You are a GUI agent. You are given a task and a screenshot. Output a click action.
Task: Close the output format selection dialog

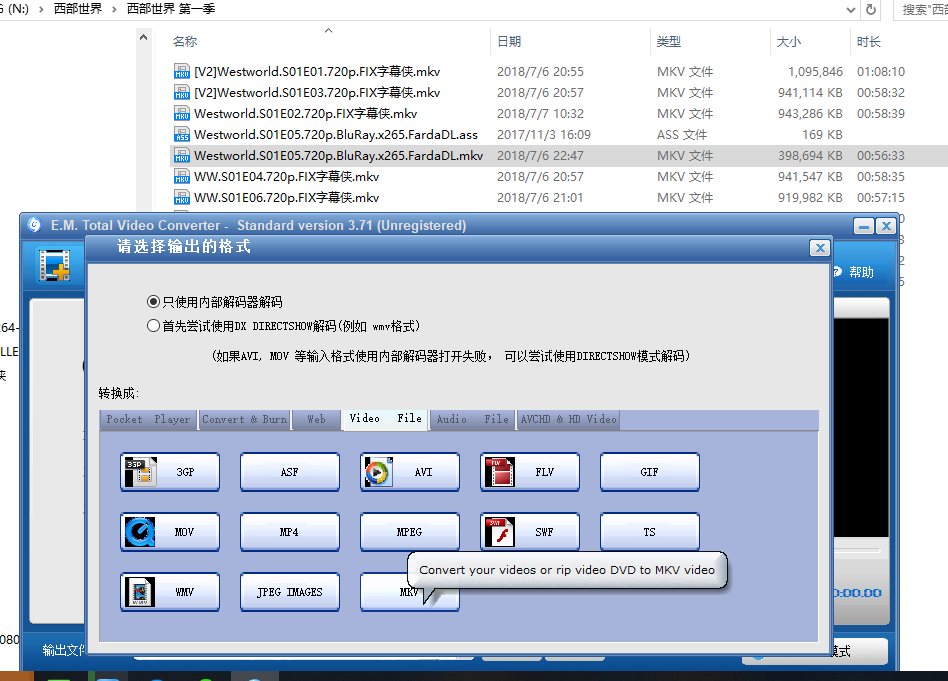point(820,247)
